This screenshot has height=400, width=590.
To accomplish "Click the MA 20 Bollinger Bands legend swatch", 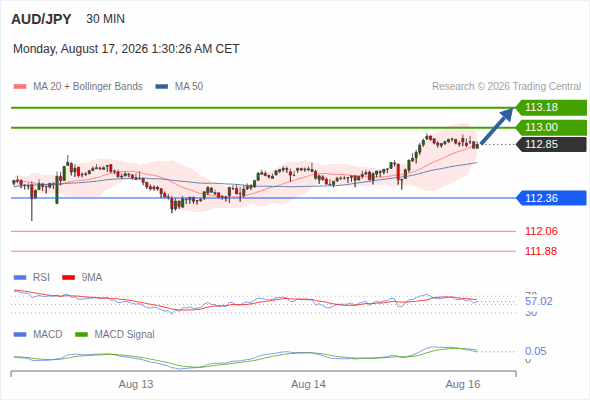I will (x=20, y=87).
